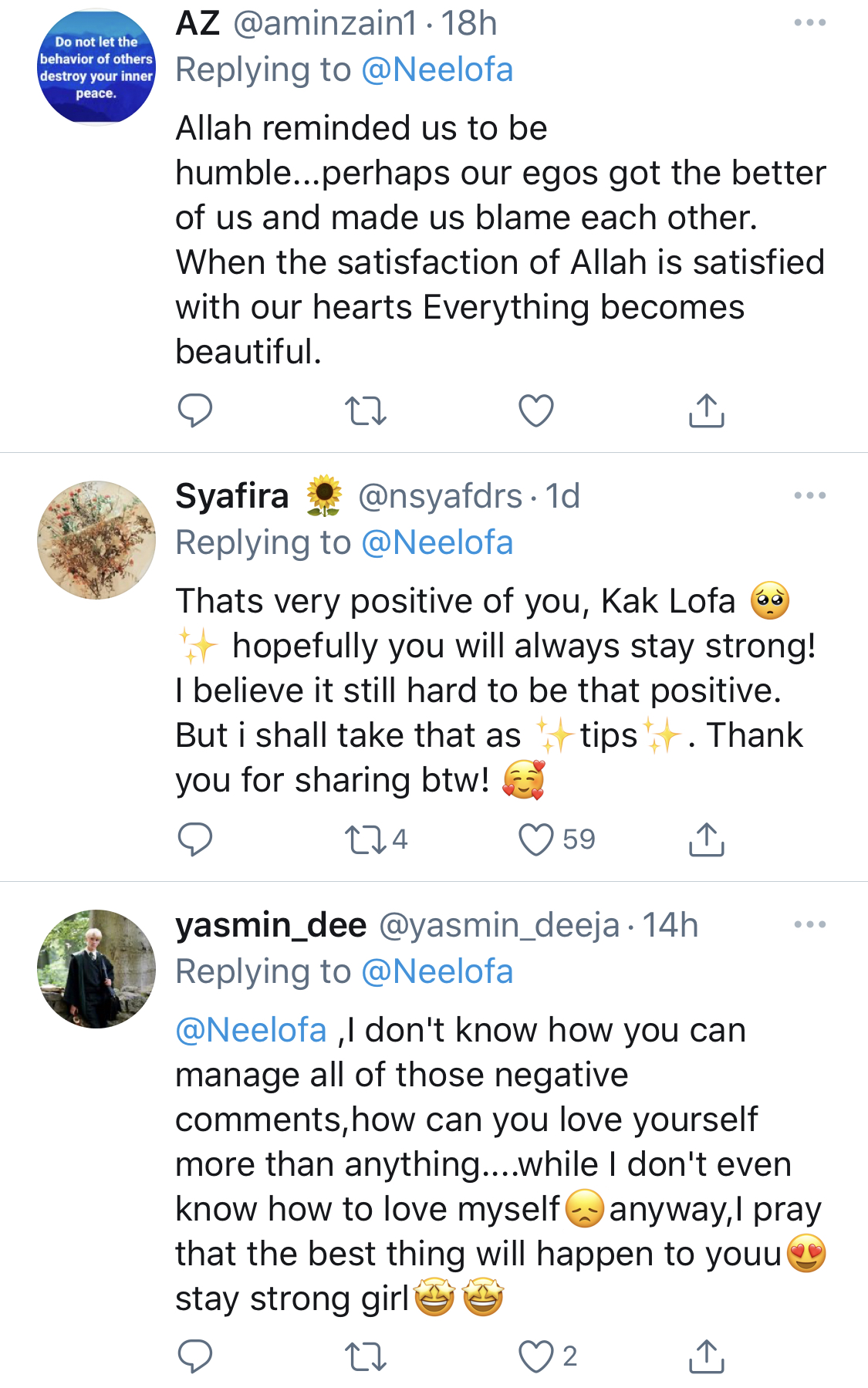Share Syafira's tweet
The width and height of the screenshot is (868, 1388).
coord(706,839)
